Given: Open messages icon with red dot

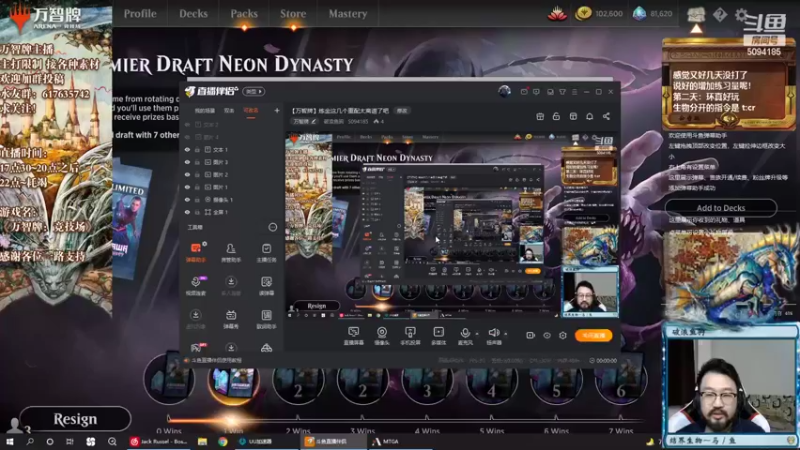Looking at the screenshot, I should 524,92.
